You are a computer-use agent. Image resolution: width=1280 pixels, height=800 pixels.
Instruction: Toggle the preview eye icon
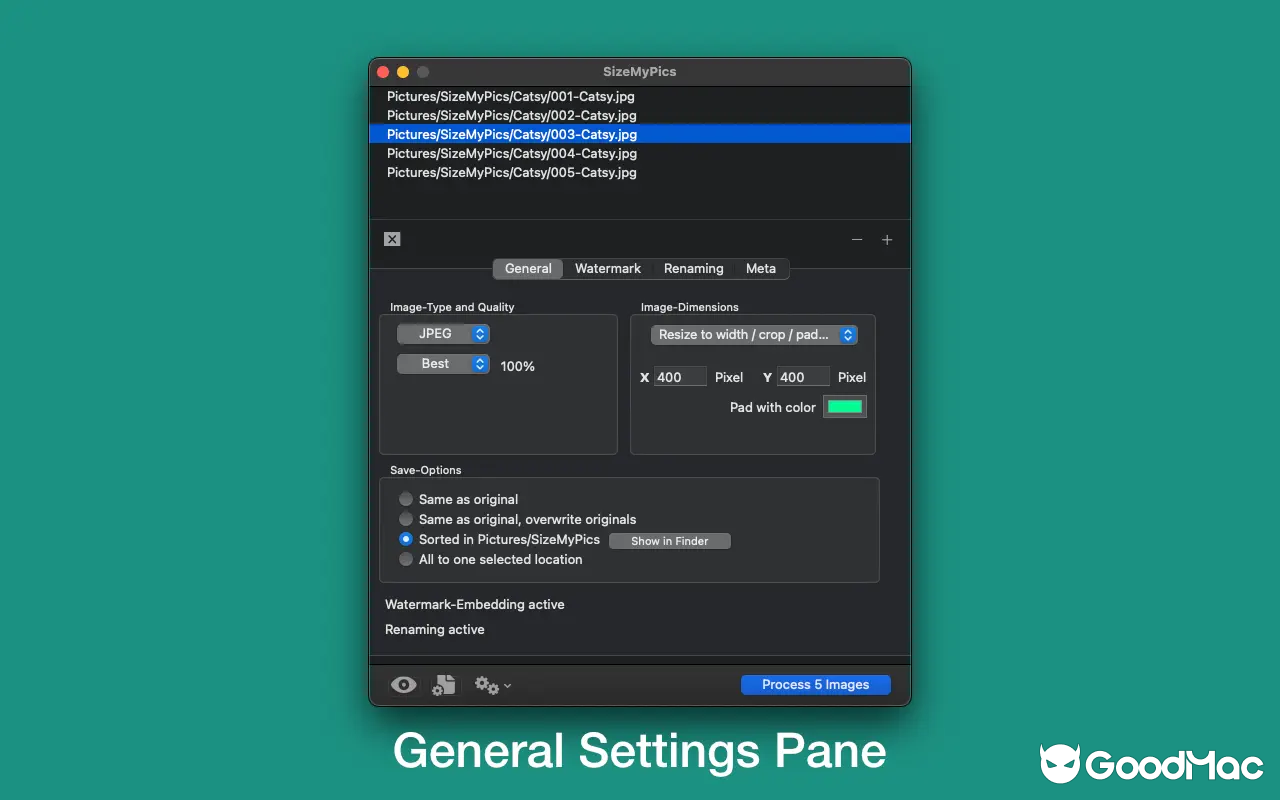pos(403,684)
